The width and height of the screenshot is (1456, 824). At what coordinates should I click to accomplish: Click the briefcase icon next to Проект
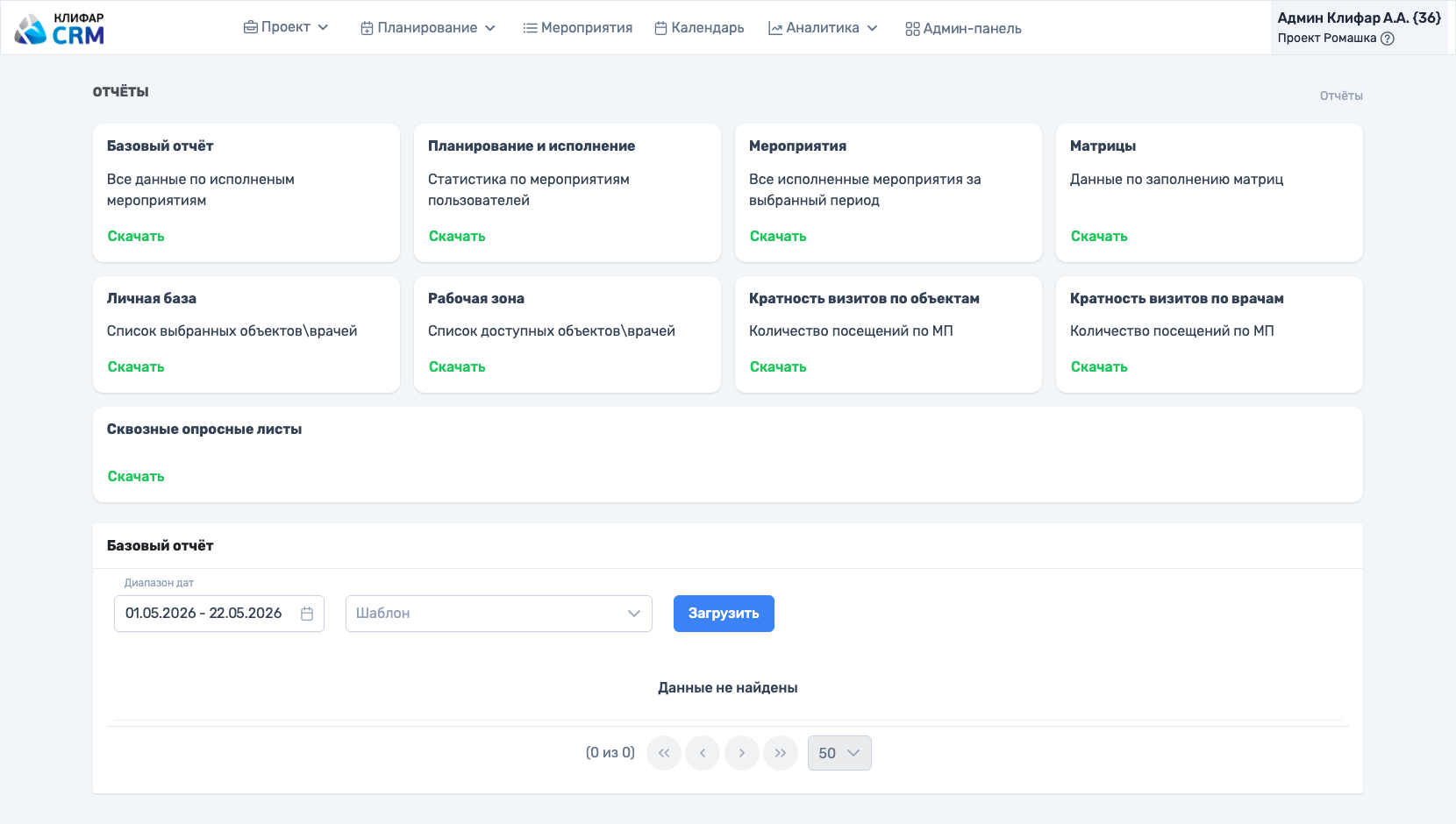(251, 27)
